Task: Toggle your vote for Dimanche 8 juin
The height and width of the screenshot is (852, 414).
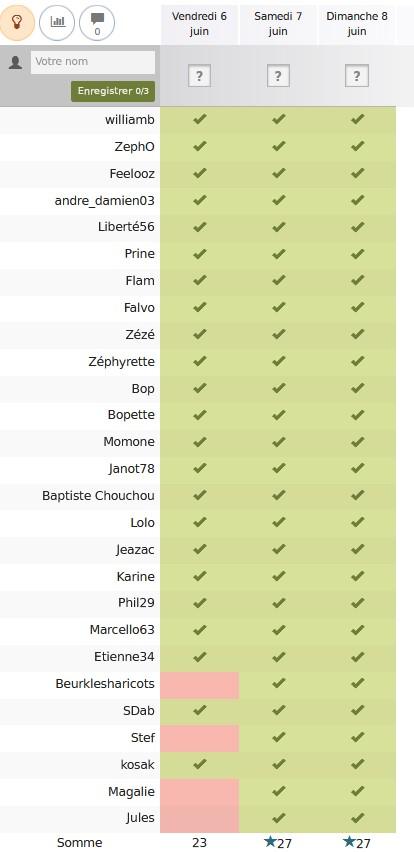Action: pos(357,76)
